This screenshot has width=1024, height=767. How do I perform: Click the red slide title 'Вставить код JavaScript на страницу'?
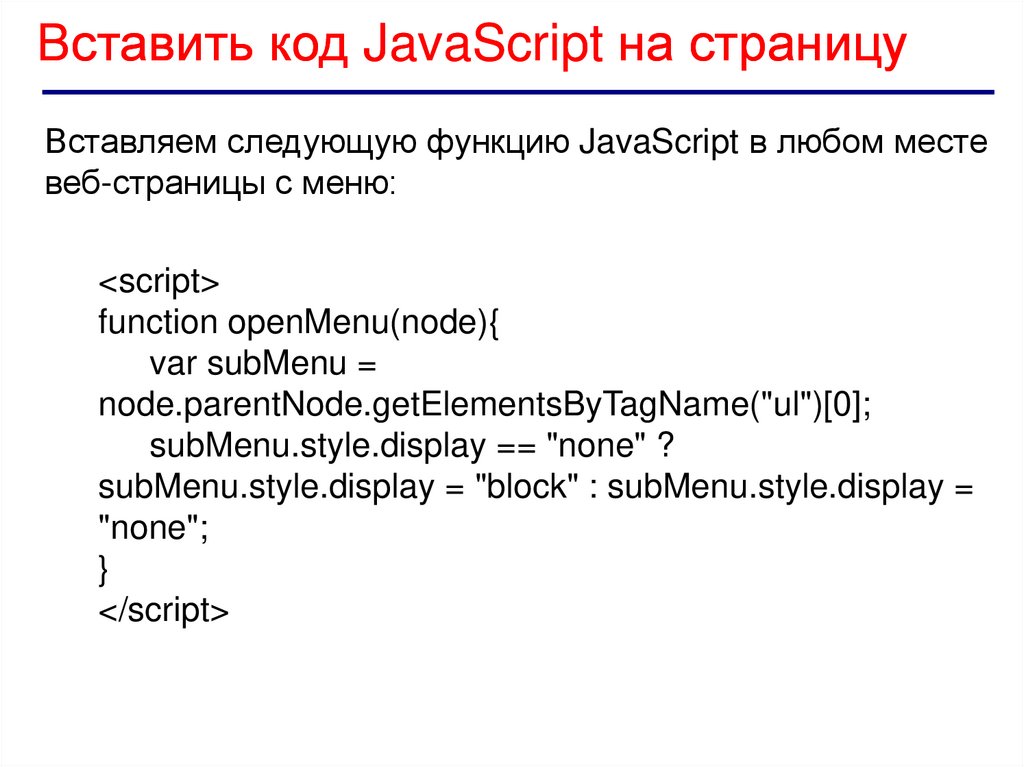pyautogui.click(x=472, y=46)
